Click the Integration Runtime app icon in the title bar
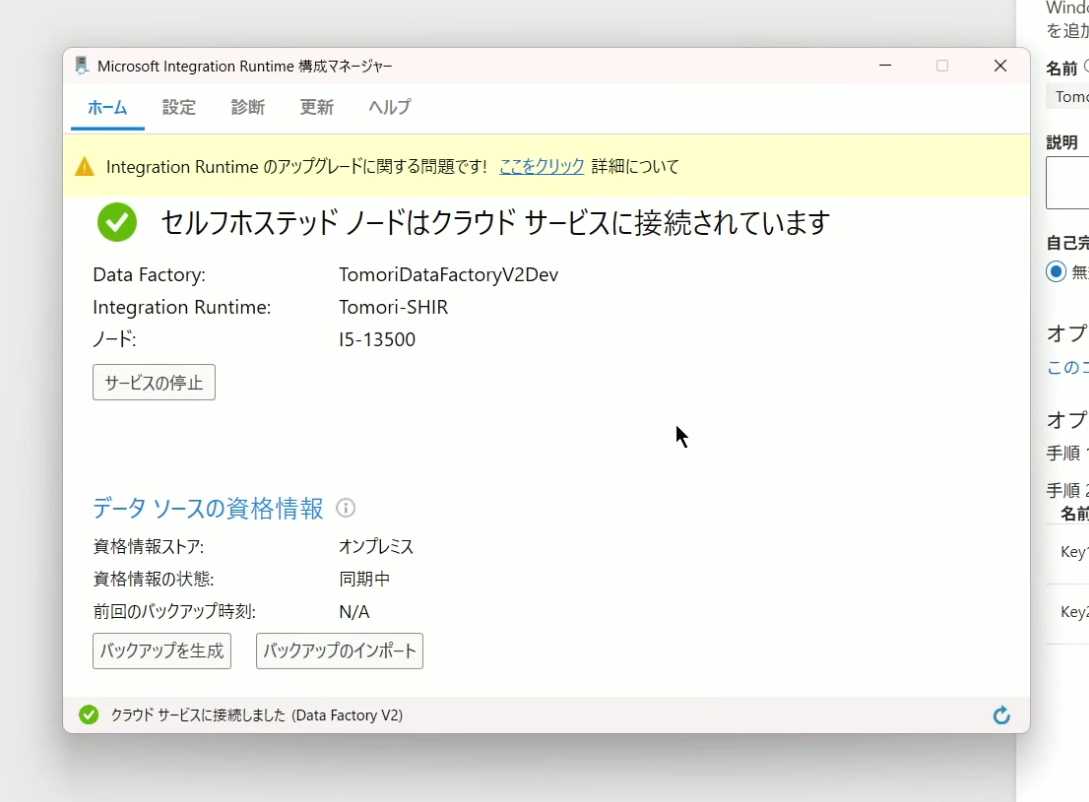 pos(82,66)
